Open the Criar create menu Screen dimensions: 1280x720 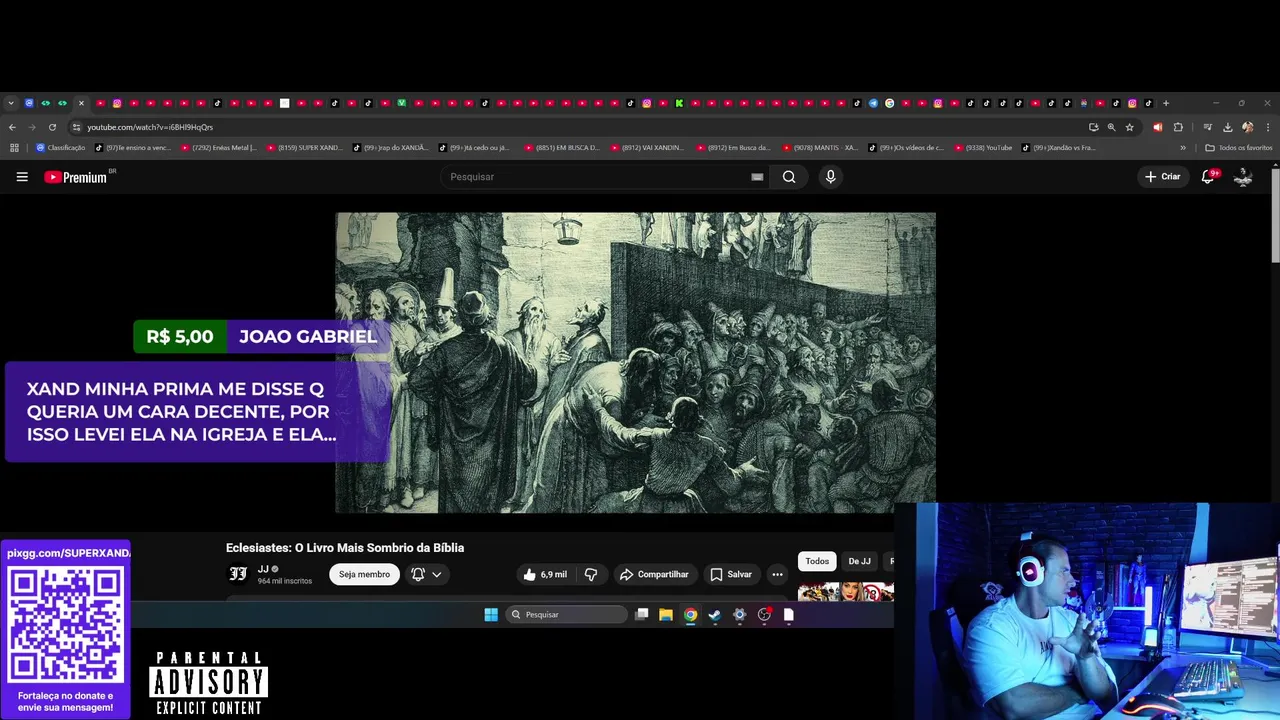click(x=1163, y=177)
